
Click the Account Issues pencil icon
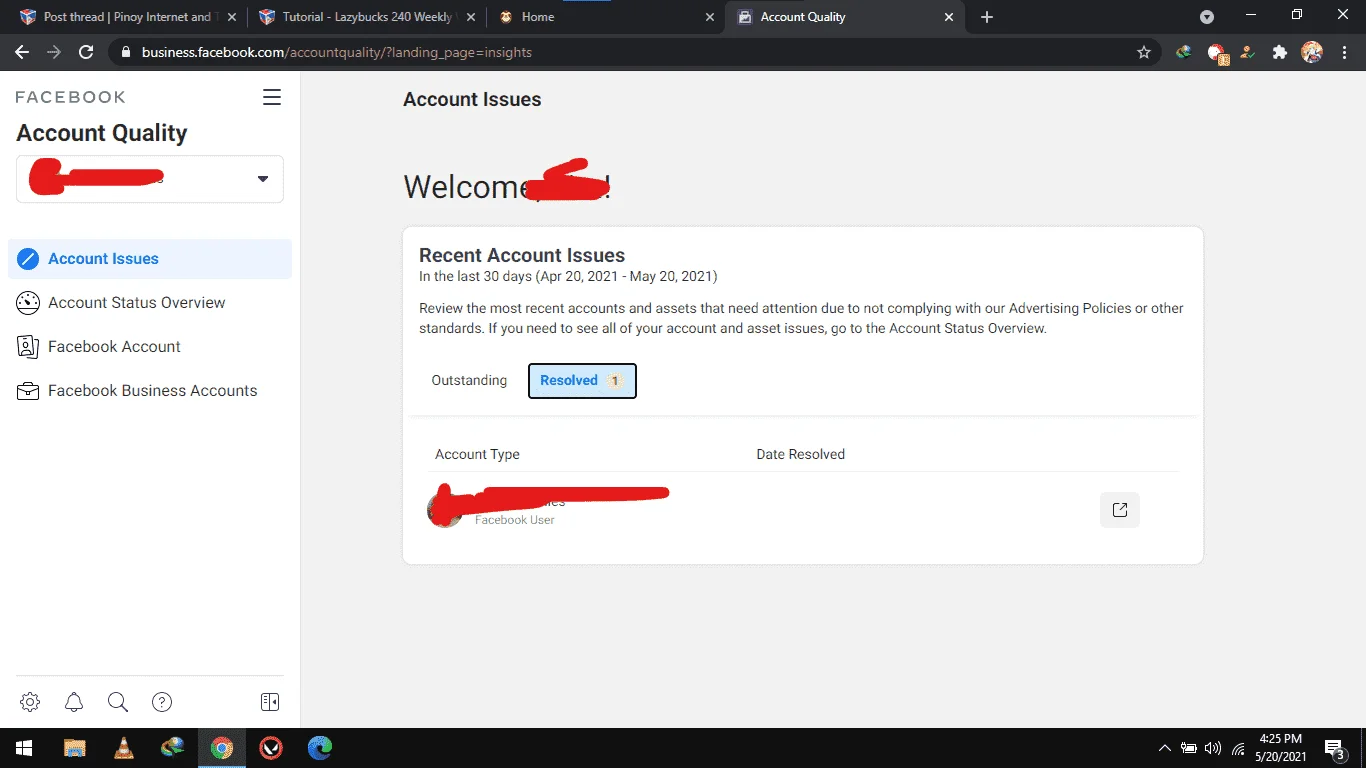point(28,259)
